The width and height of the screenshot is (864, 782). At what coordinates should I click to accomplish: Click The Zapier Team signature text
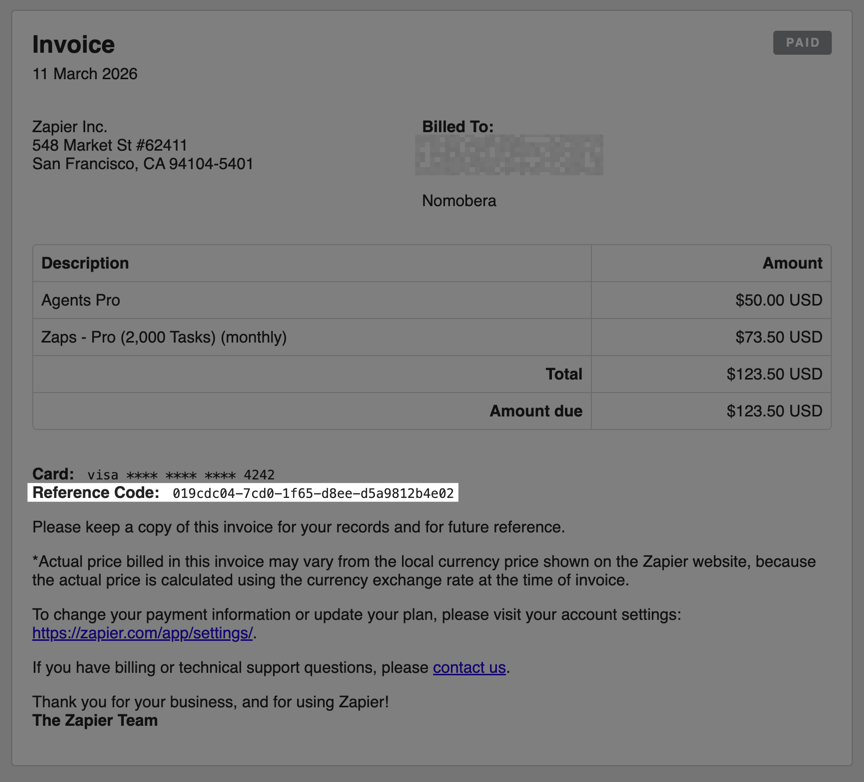click(x=95, y=720)
